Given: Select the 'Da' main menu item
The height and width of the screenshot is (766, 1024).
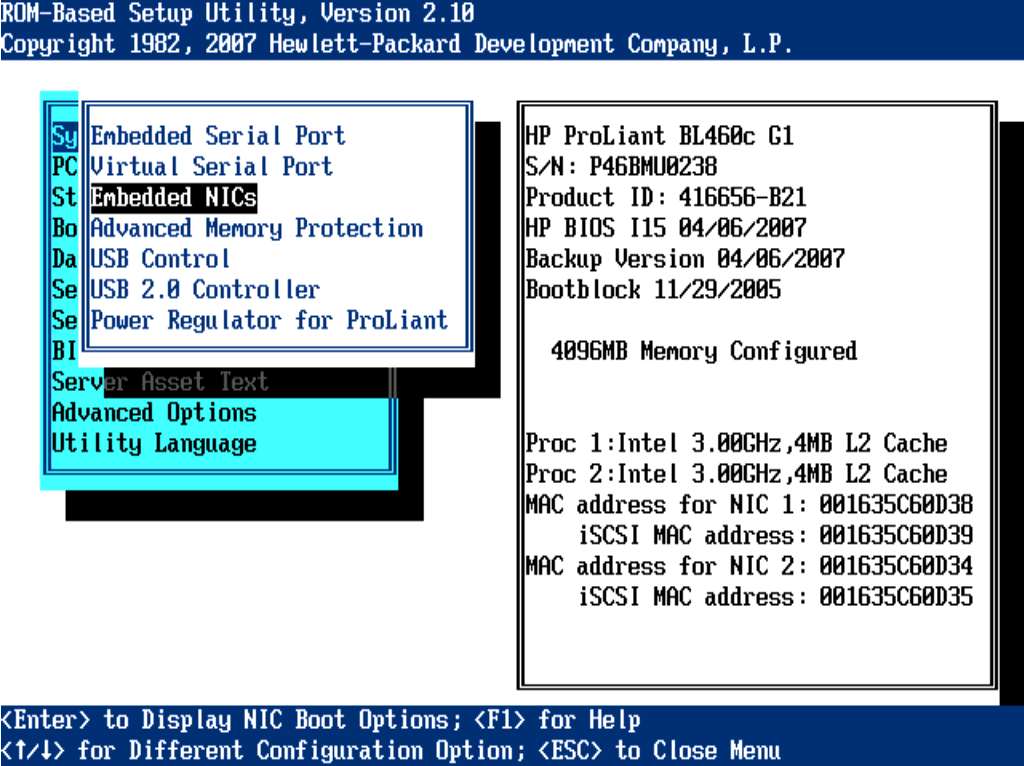Looking at the screenshot, I should click(x=65, y=259).
